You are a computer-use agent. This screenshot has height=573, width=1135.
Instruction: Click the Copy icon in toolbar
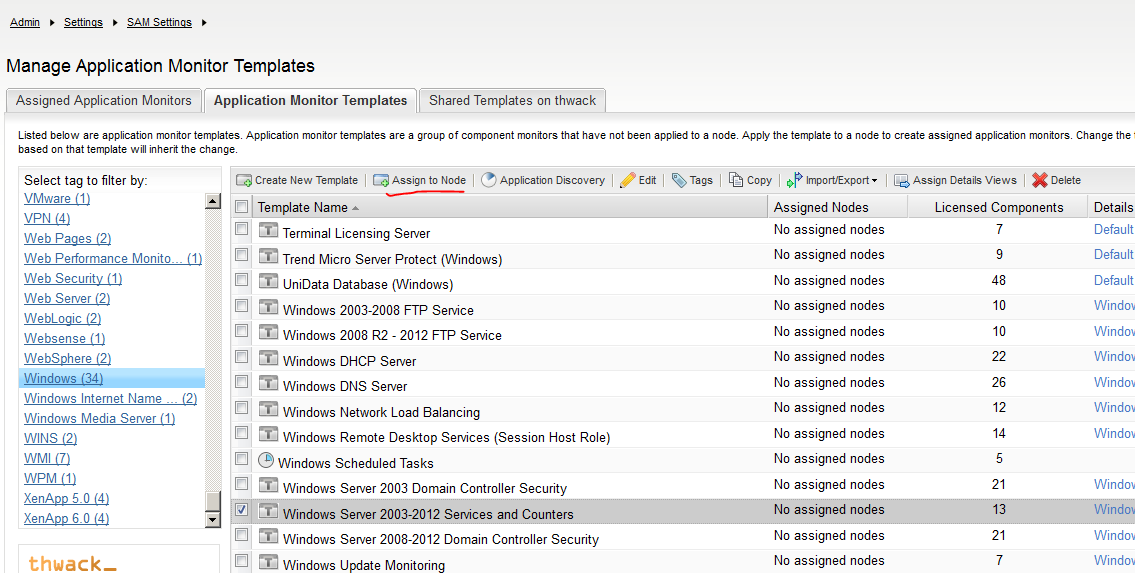point(736,179)
